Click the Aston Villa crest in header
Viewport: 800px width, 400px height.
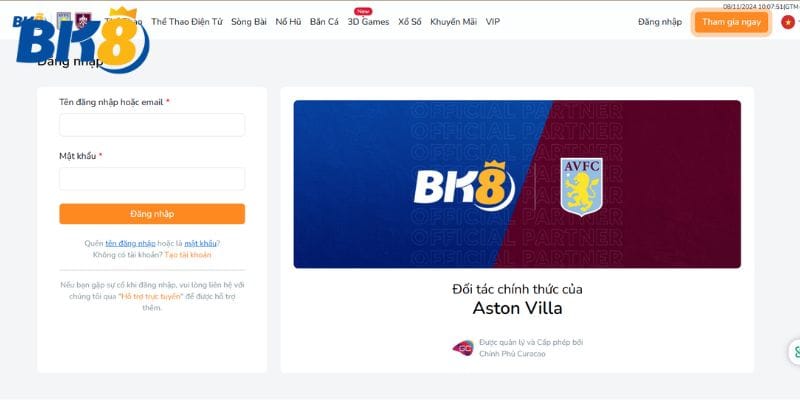(x=64, y=20)
